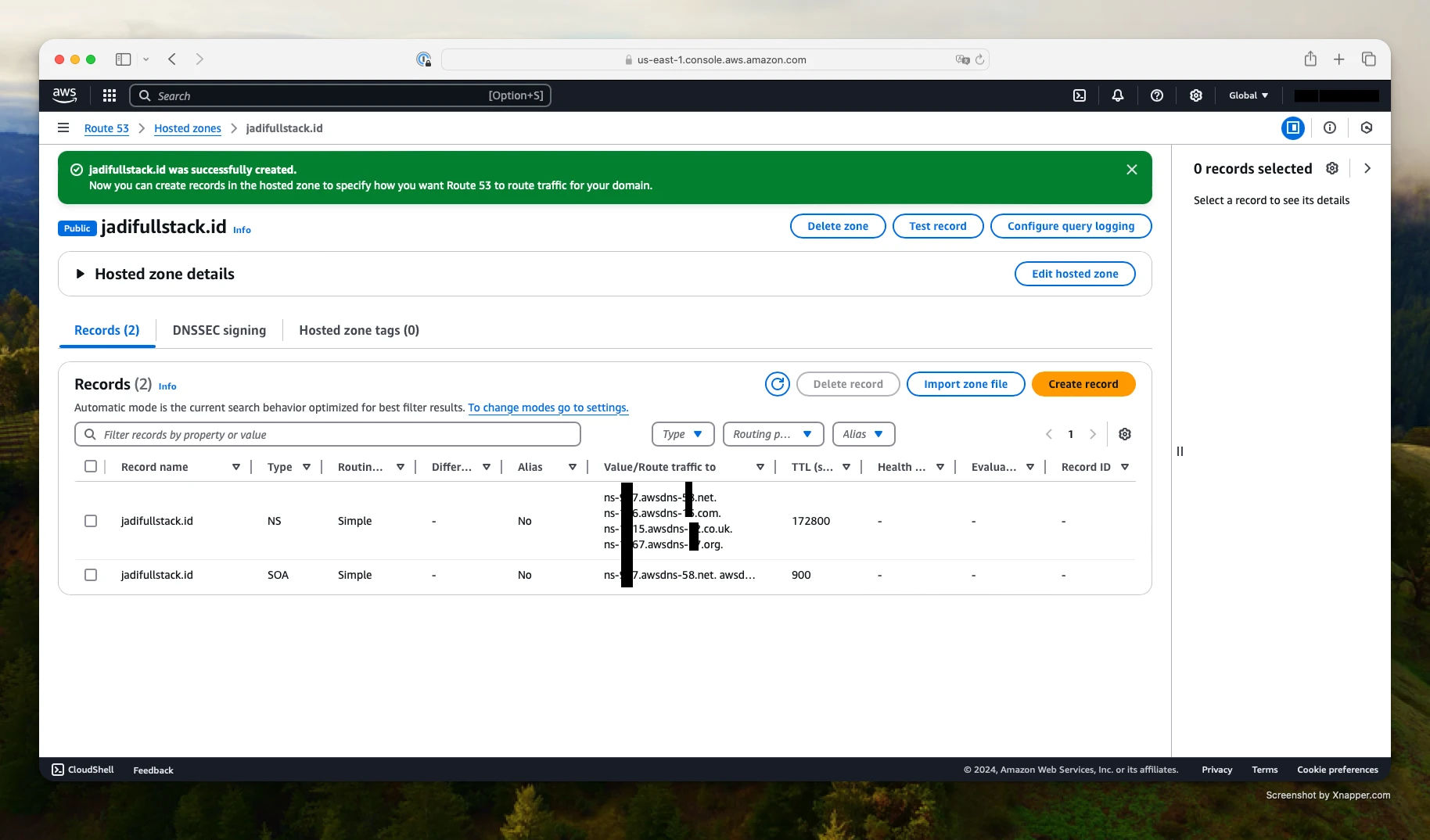Toggle Safari sidebar button
Image resolution: width=1430 pixels, height=840 pixels.
[123, 59]
